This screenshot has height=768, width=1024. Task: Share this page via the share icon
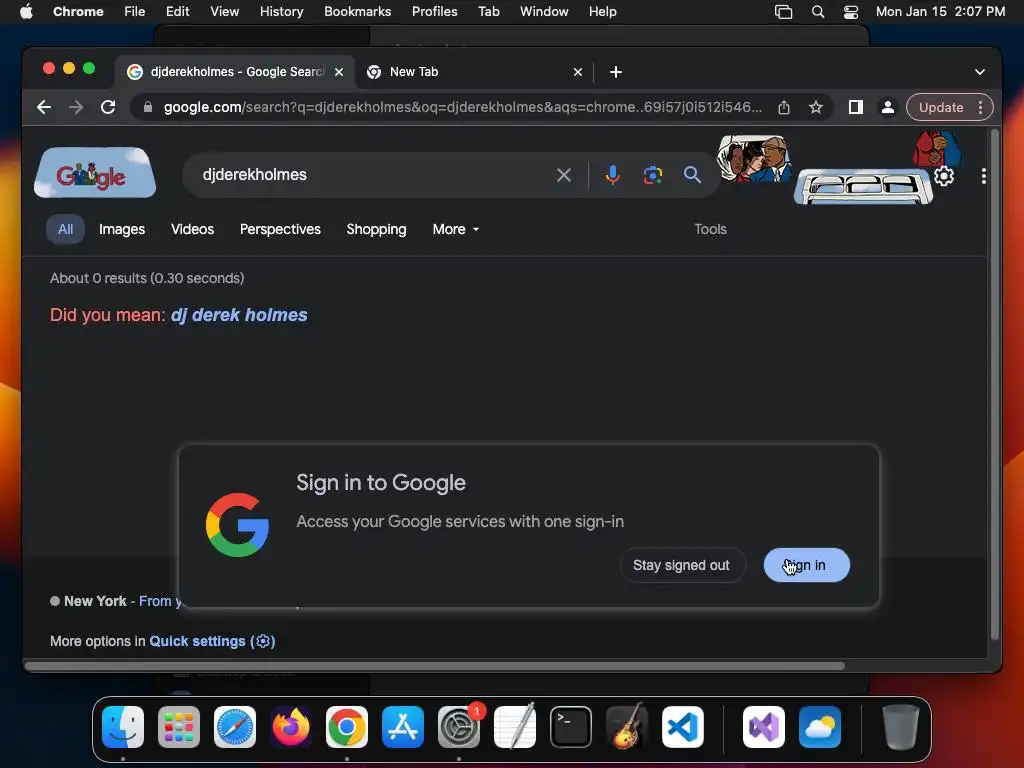[x=784, y=107]
